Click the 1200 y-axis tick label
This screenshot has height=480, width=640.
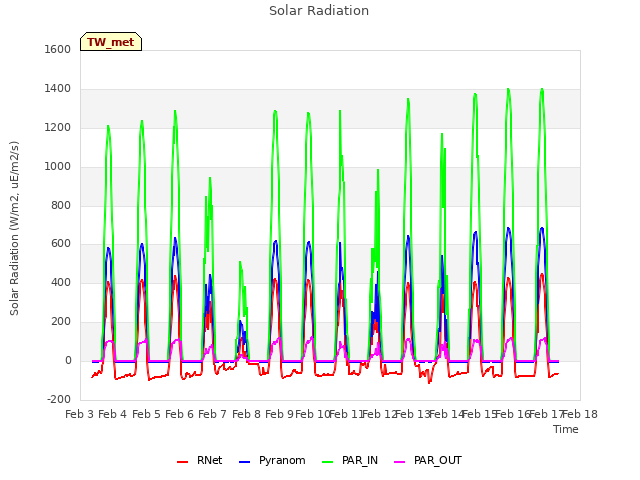[58, 127]
